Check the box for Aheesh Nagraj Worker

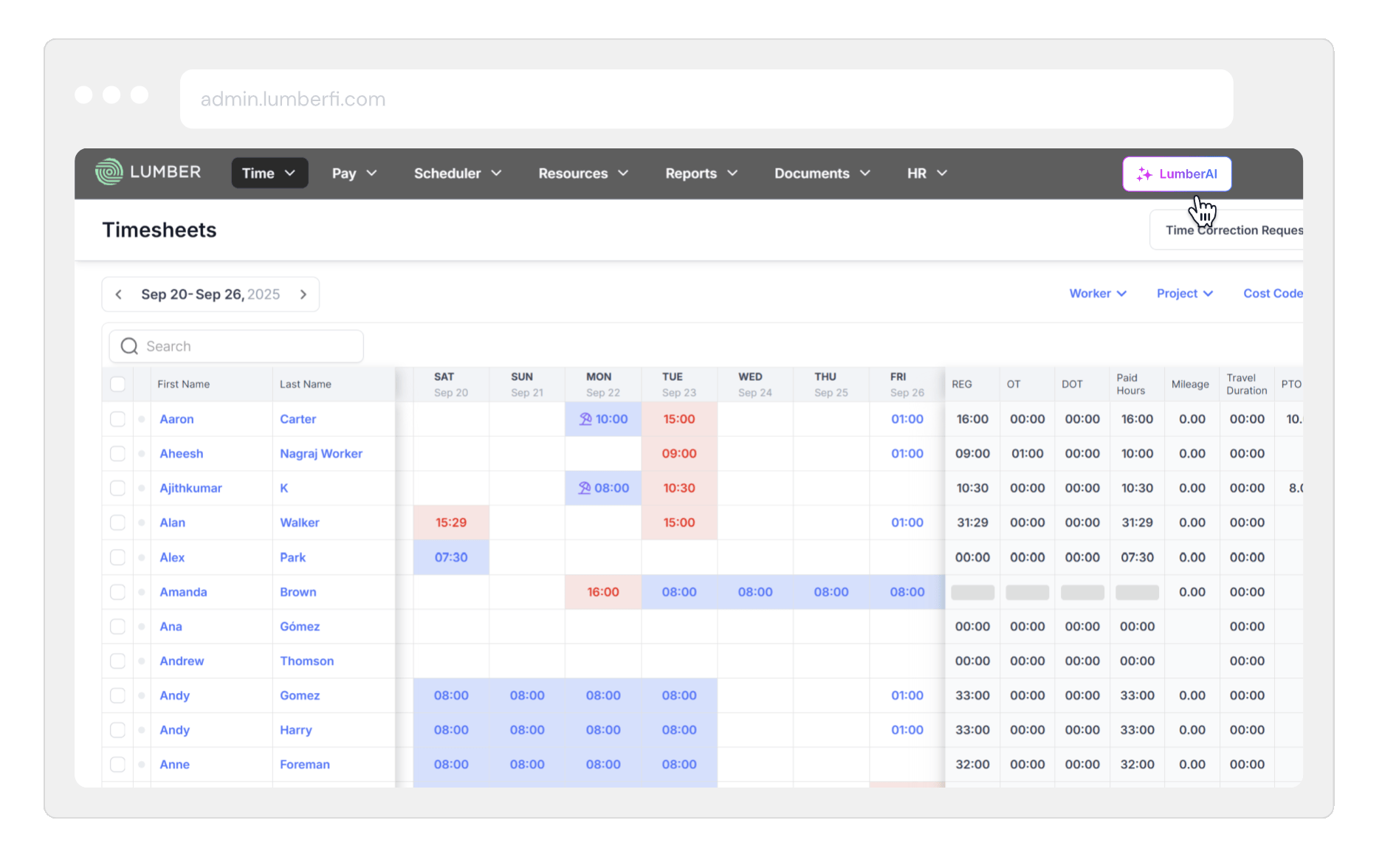tap(117, 453)
